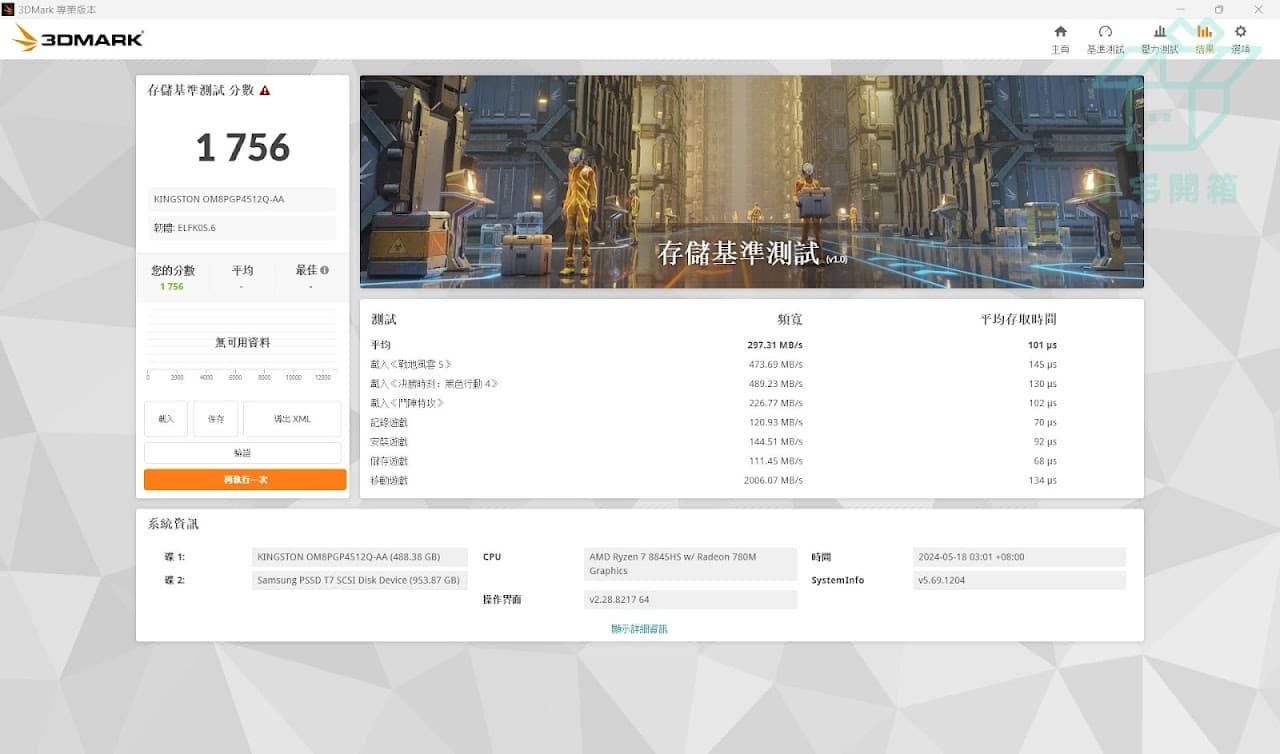Screen dimensions: 1280x754
Task: Click the AMD Ryzen 7 8845HS CPU field
Action: [x=691, y=564]
